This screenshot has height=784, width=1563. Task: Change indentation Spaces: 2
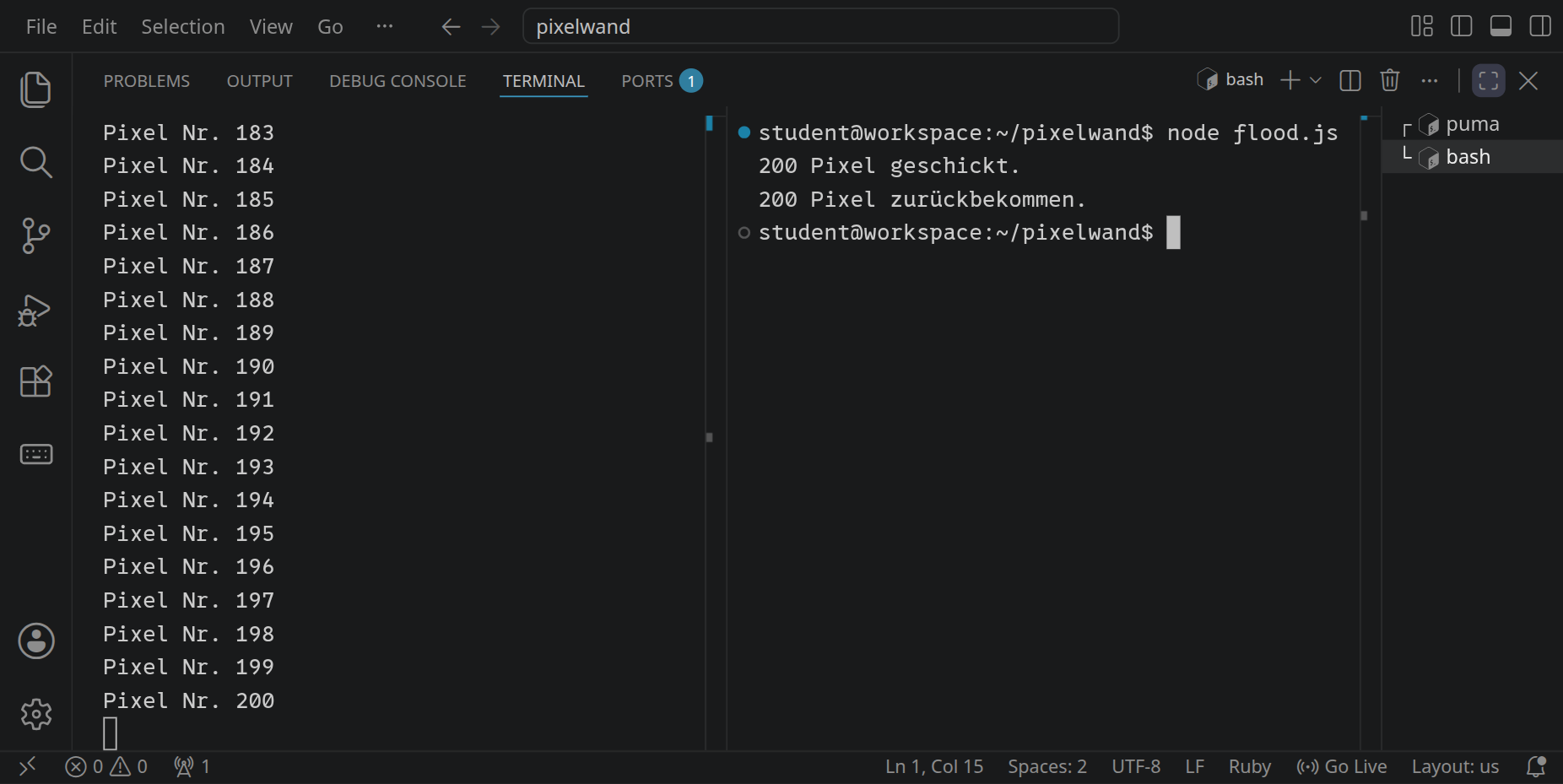tap(1047, 766)
